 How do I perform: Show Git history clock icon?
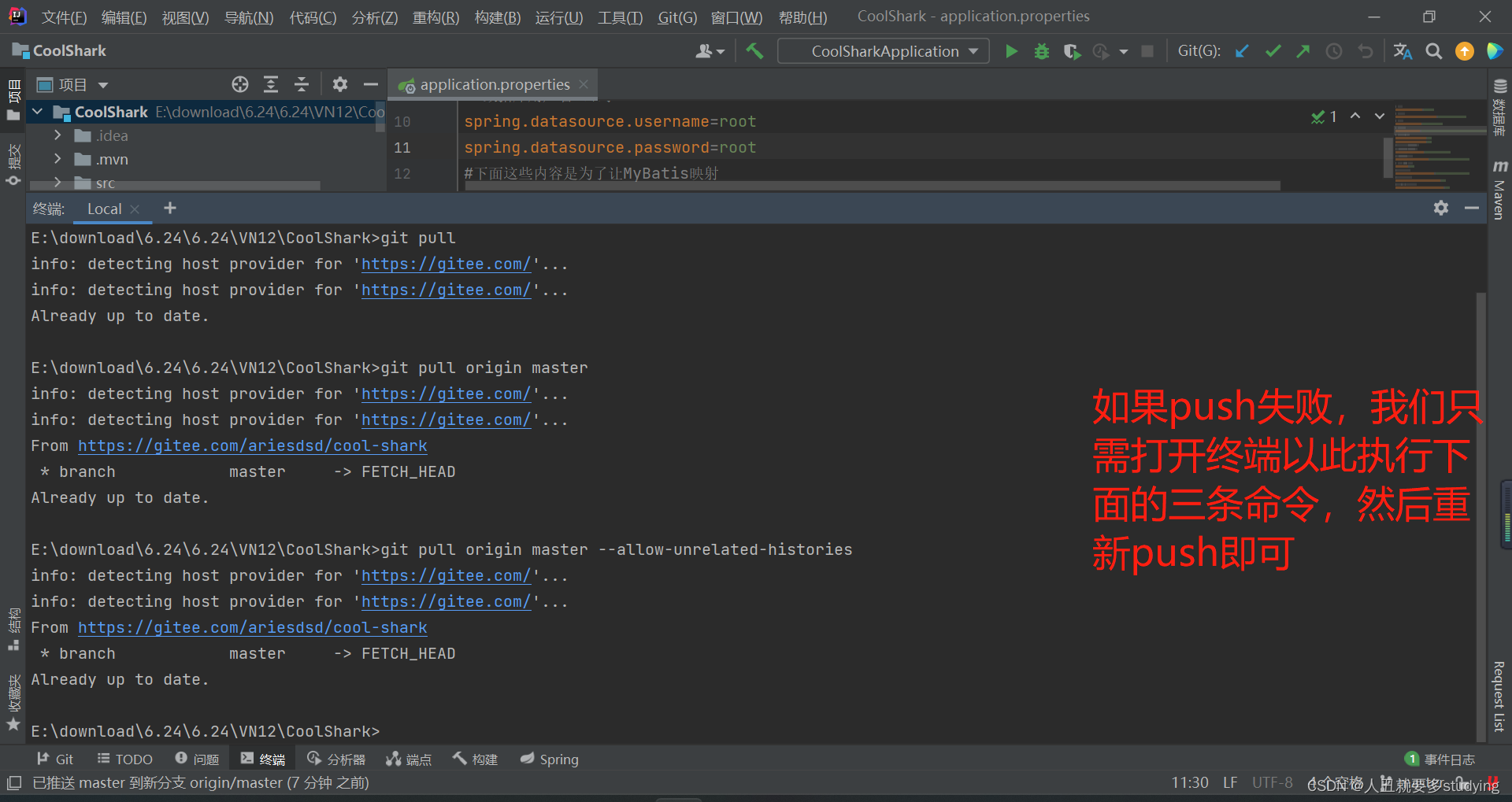click(x=1334, y=51)
